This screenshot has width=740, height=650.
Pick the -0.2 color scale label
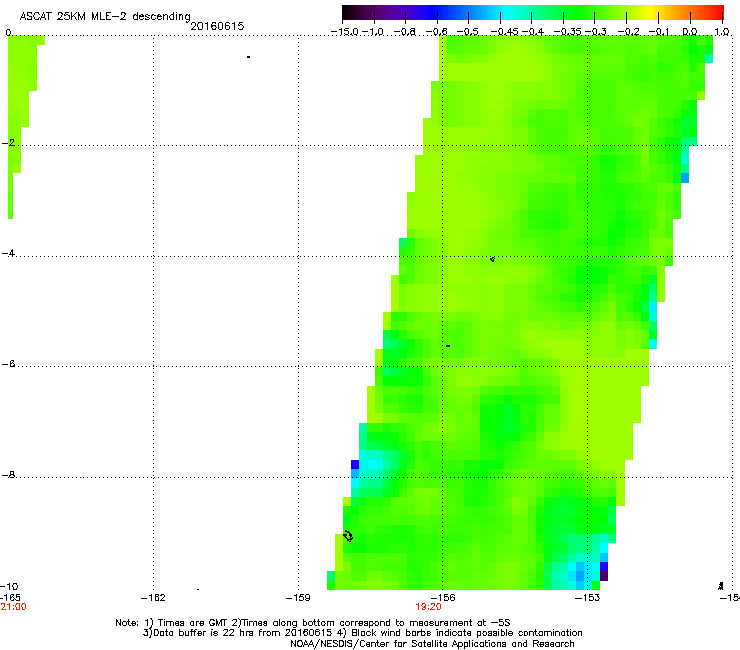[629, 32]
